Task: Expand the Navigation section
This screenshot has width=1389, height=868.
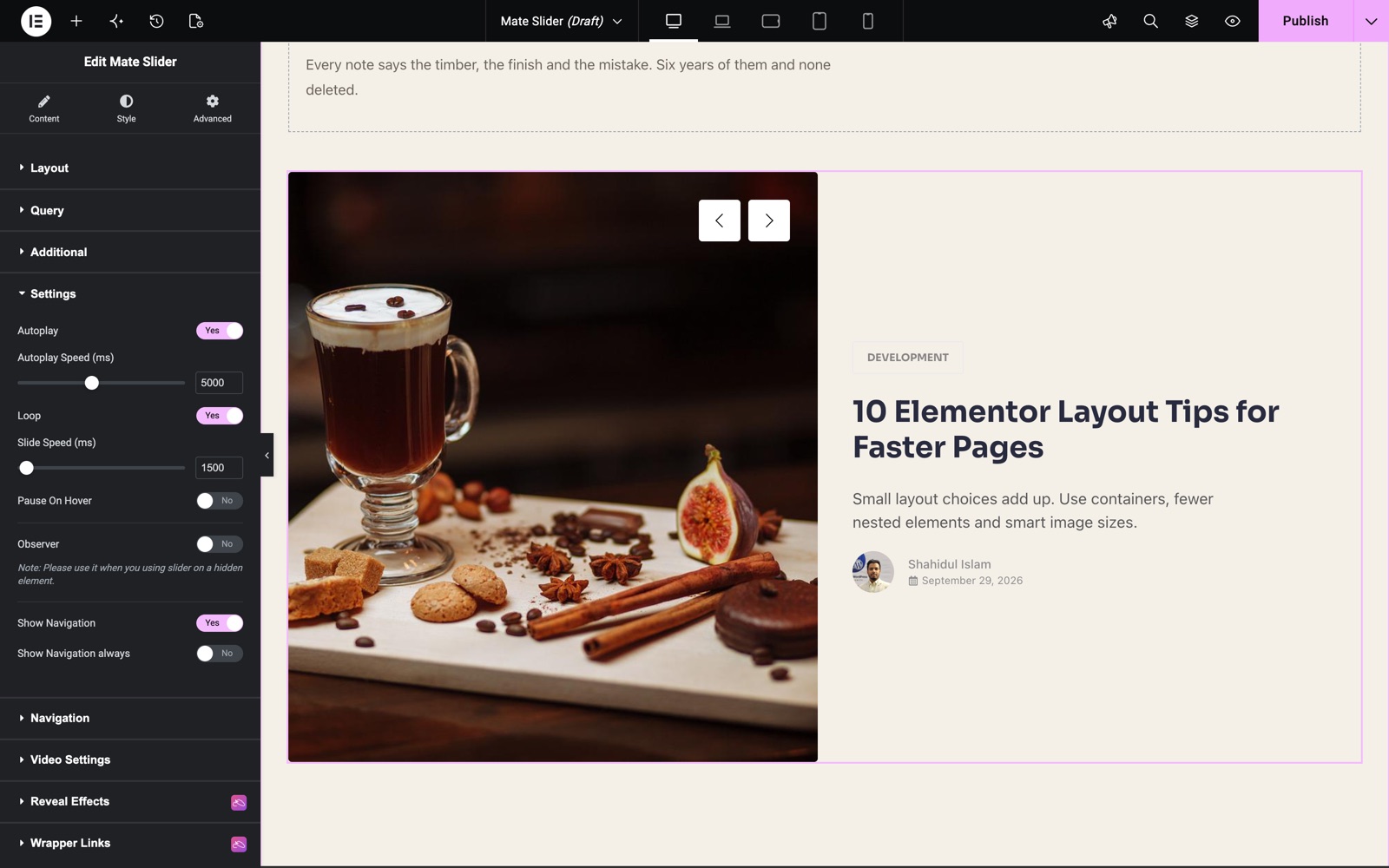Action: (x=130, y=719)
